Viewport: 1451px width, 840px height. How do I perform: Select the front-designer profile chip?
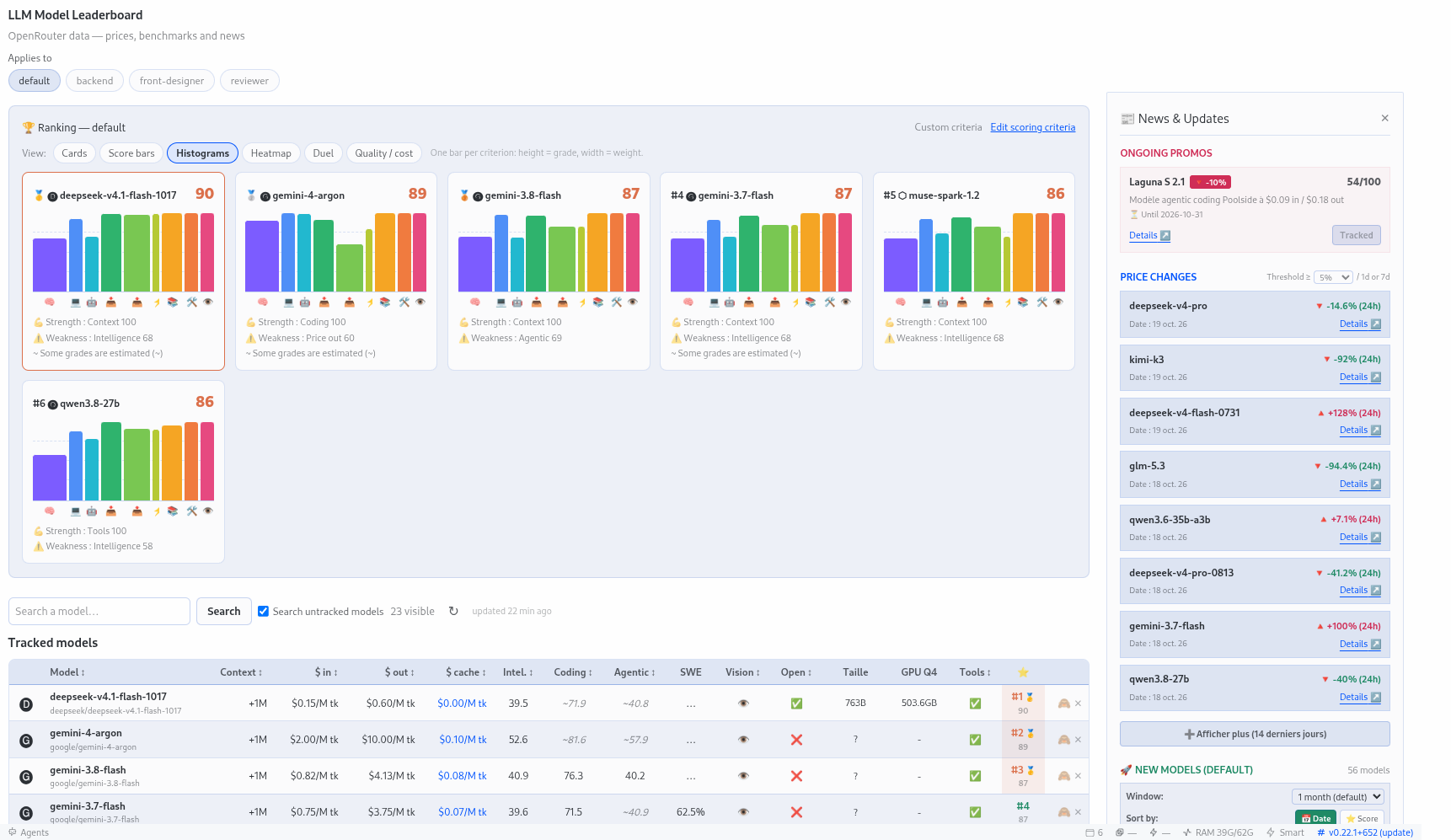pos(172,81)
